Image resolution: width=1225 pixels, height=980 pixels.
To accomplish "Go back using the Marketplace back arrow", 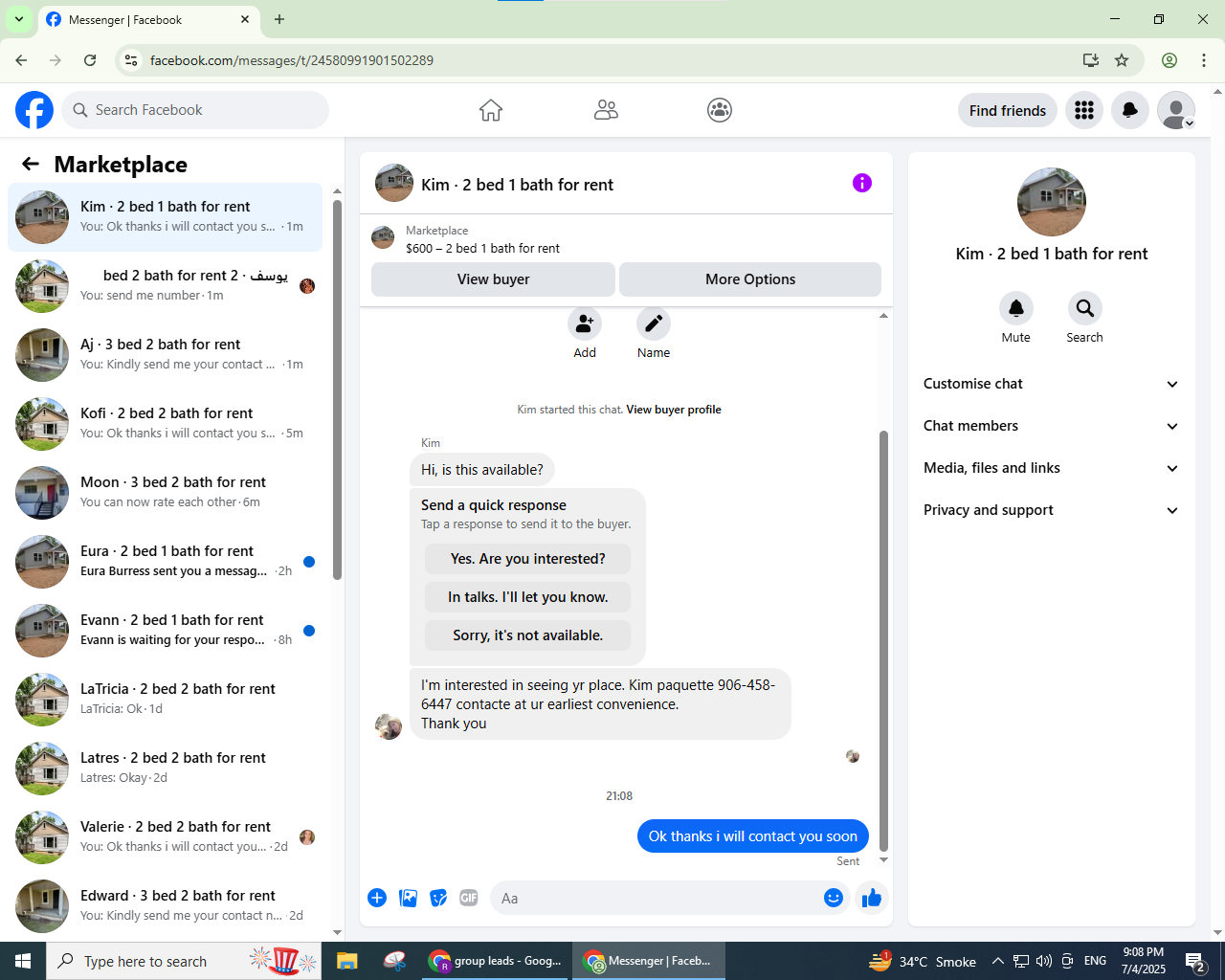I will (x=31, y=164).
